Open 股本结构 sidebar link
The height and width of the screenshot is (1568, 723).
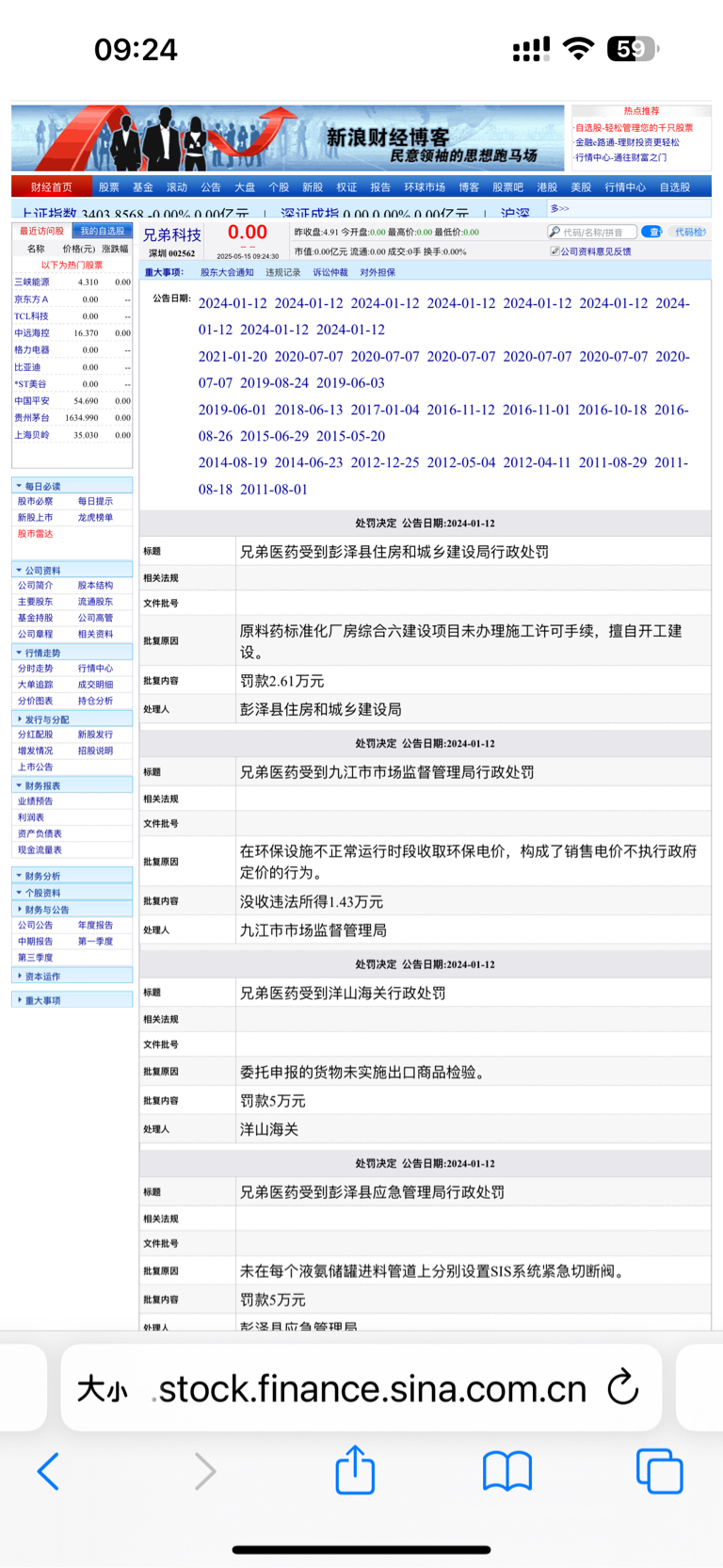(95, 585)
